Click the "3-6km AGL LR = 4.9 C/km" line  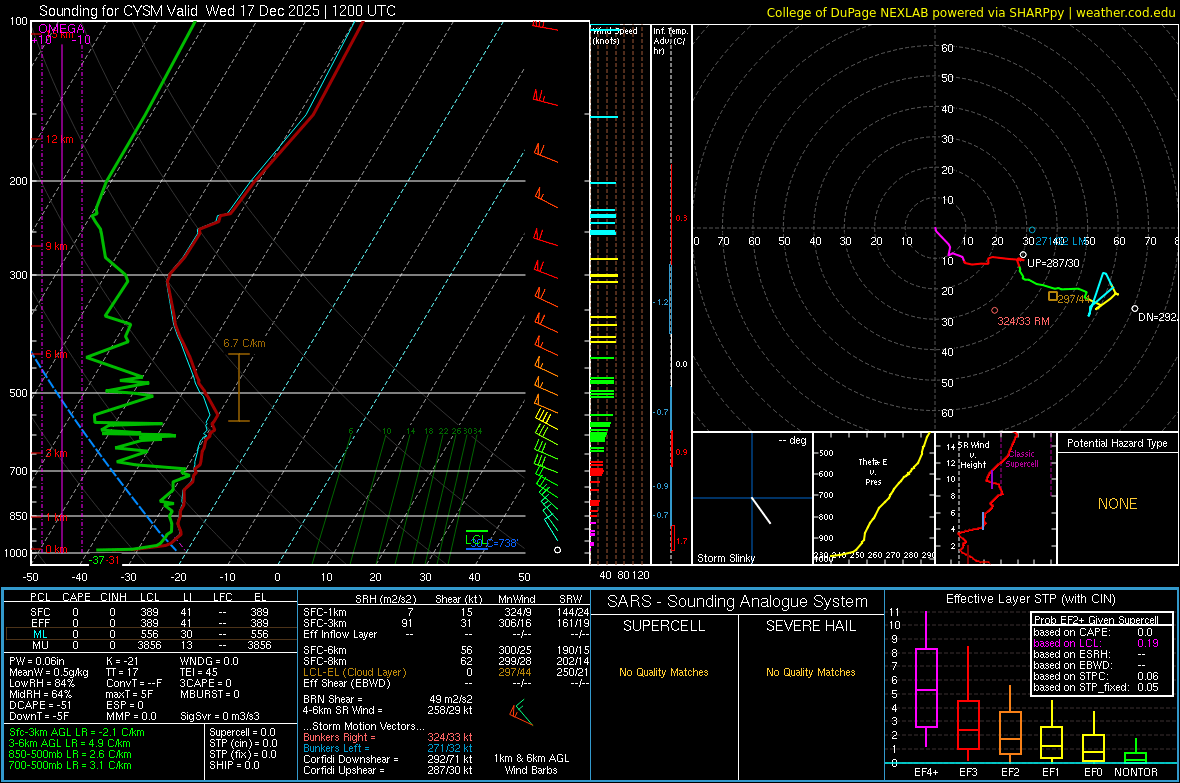coord(70,743)
